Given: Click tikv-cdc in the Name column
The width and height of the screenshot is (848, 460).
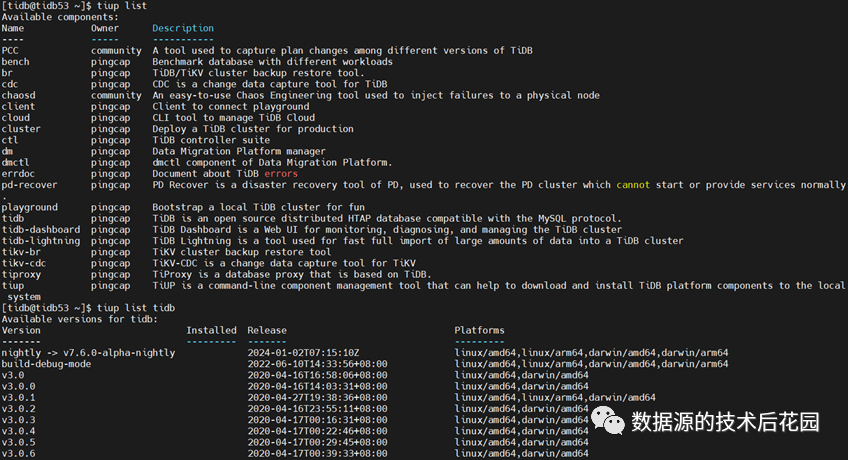Looking at the screenshot, I should [x=25, y=263].
